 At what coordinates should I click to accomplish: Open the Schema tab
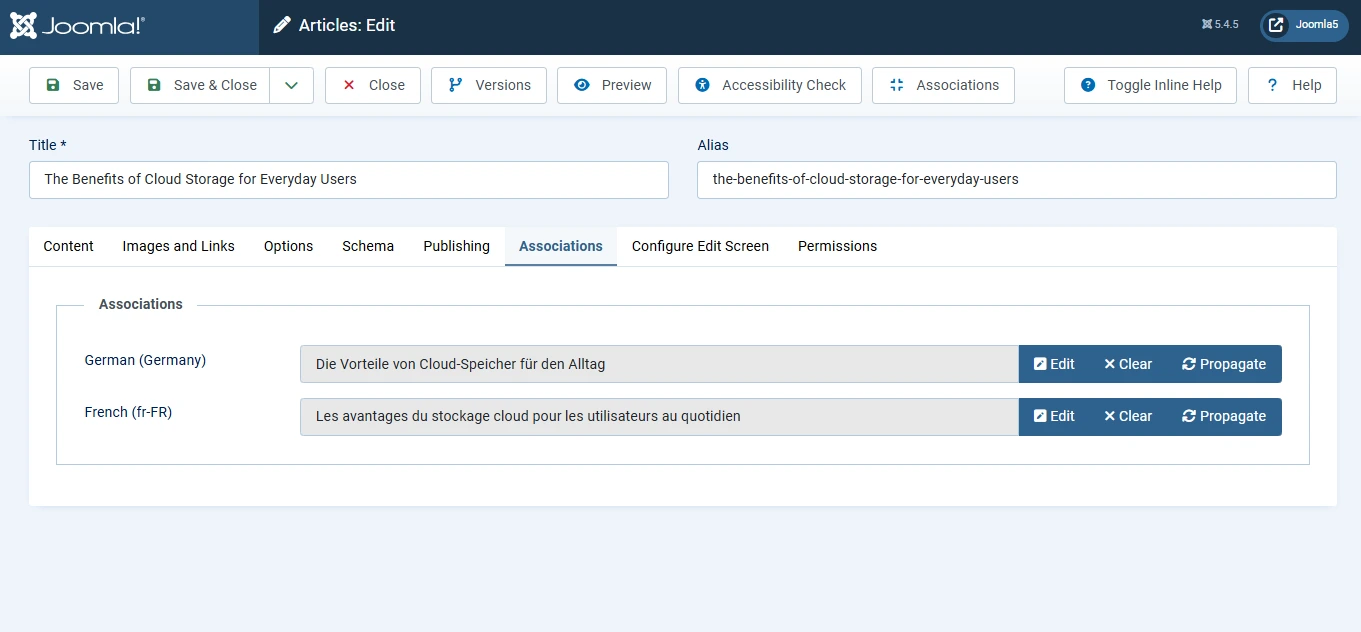pos(368,246)
